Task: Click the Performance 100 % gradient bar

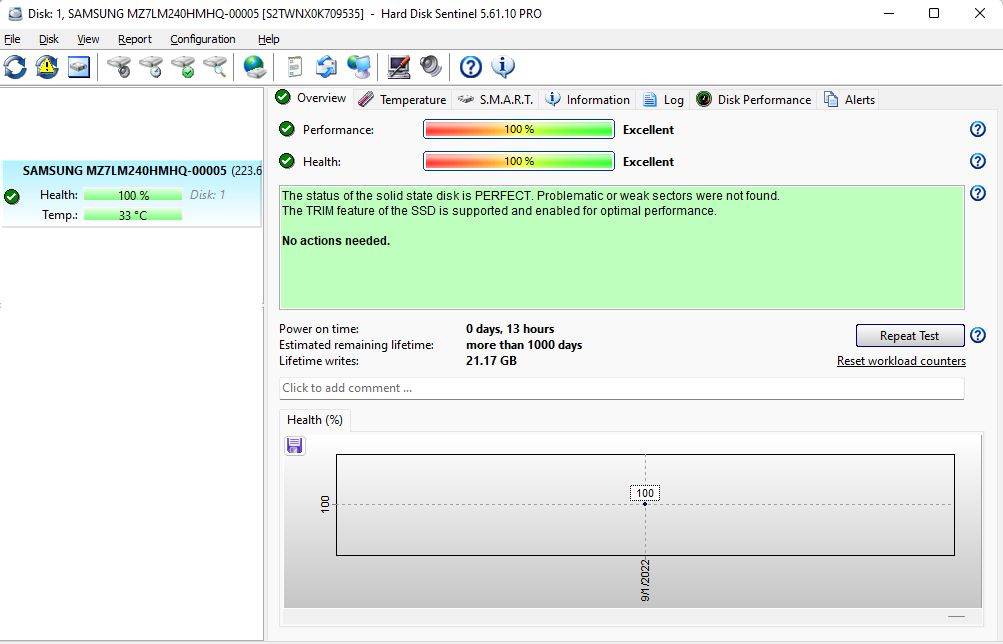Action: point(519,129)
